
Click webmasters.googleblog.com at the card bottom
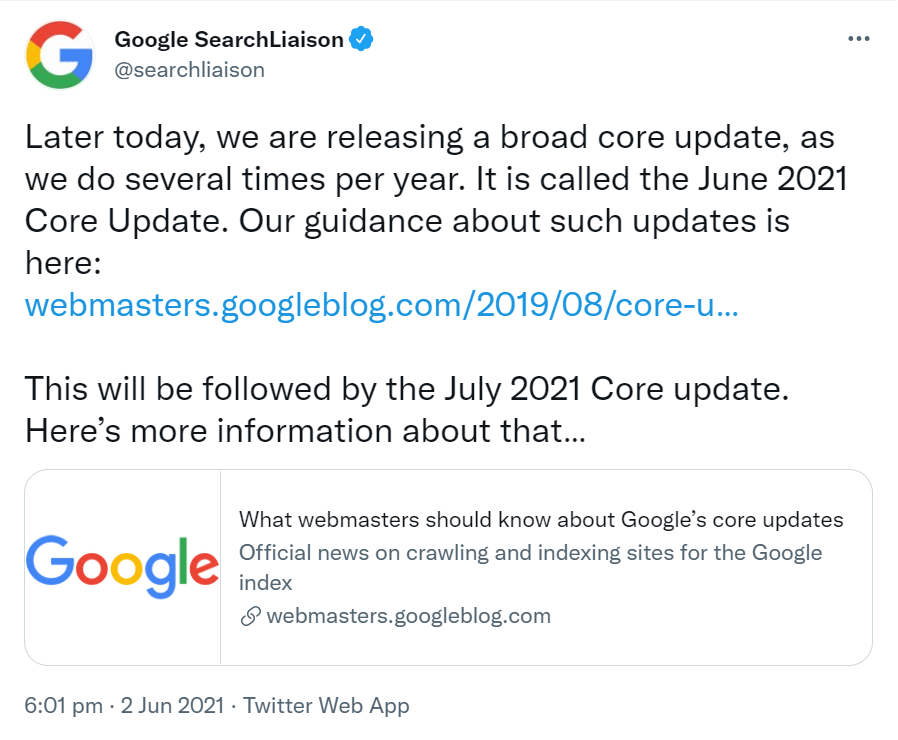coord(410,616)
